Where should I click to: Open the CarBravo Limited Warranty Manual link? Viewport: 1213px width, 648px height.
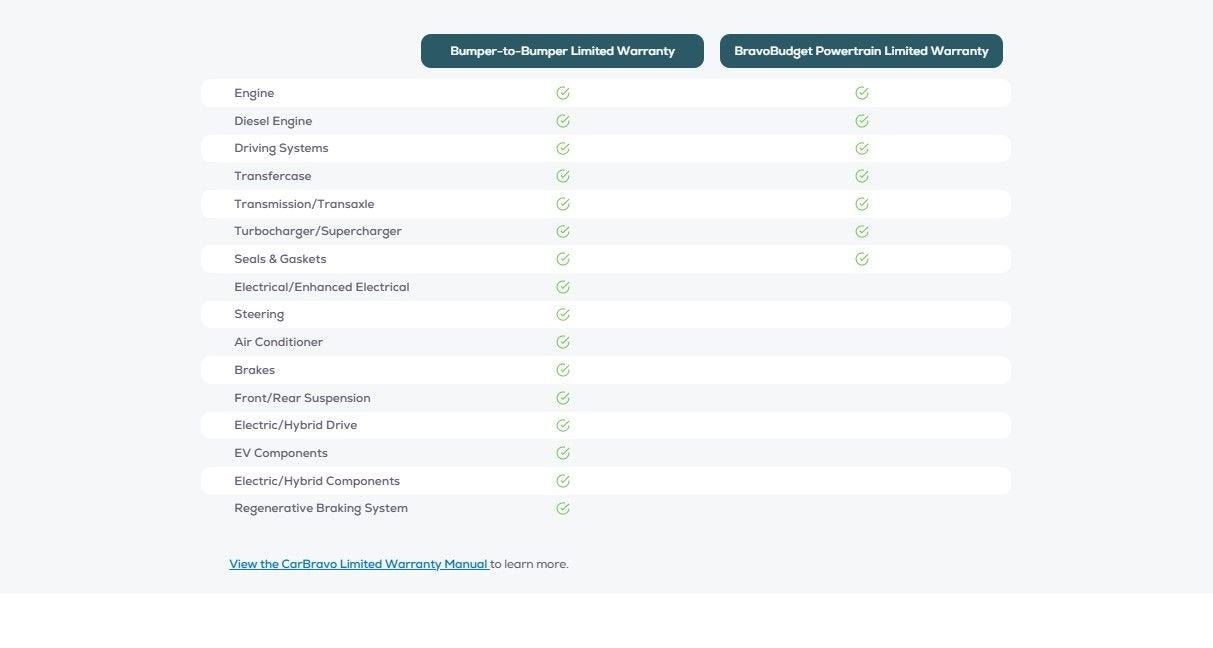358,564
